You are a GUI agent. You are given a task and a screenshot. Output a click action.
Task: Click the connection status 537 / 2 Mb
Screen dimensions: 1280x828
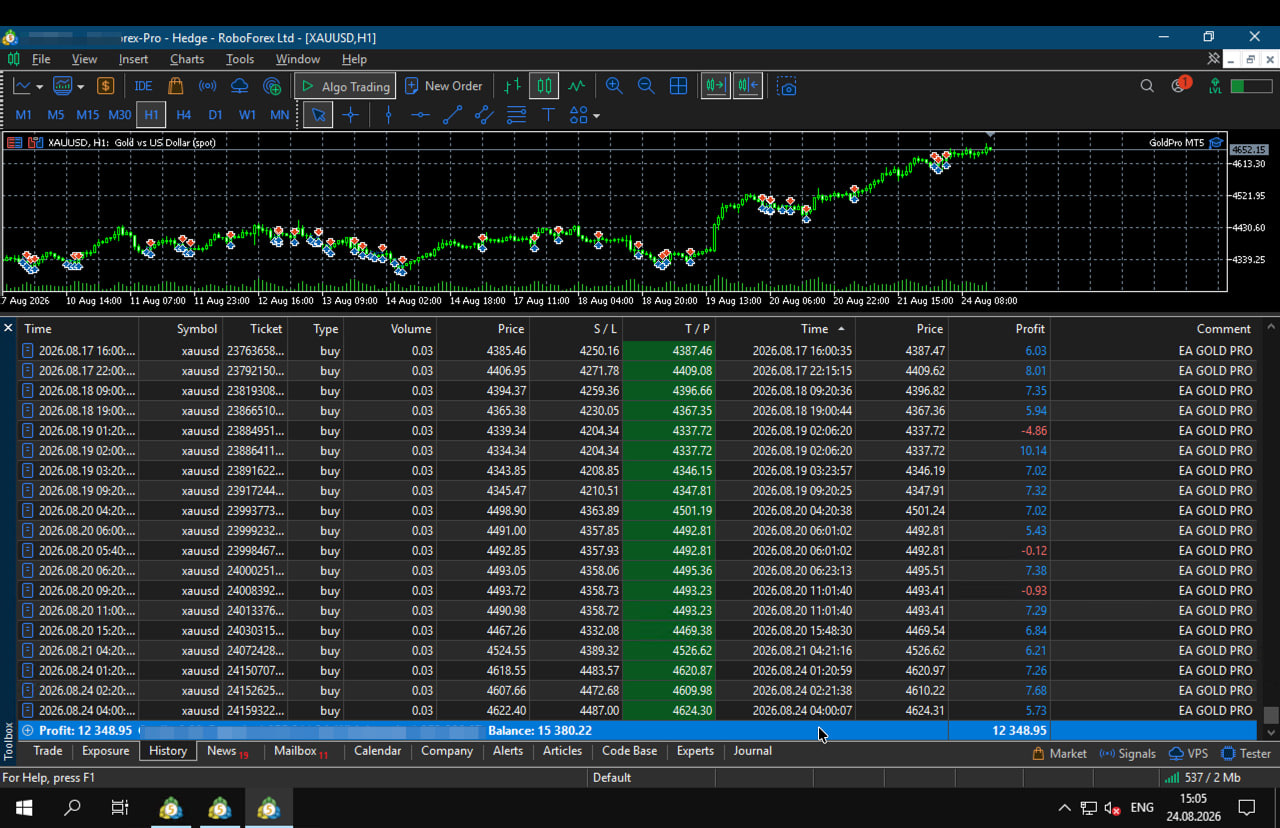(1204, 777)
